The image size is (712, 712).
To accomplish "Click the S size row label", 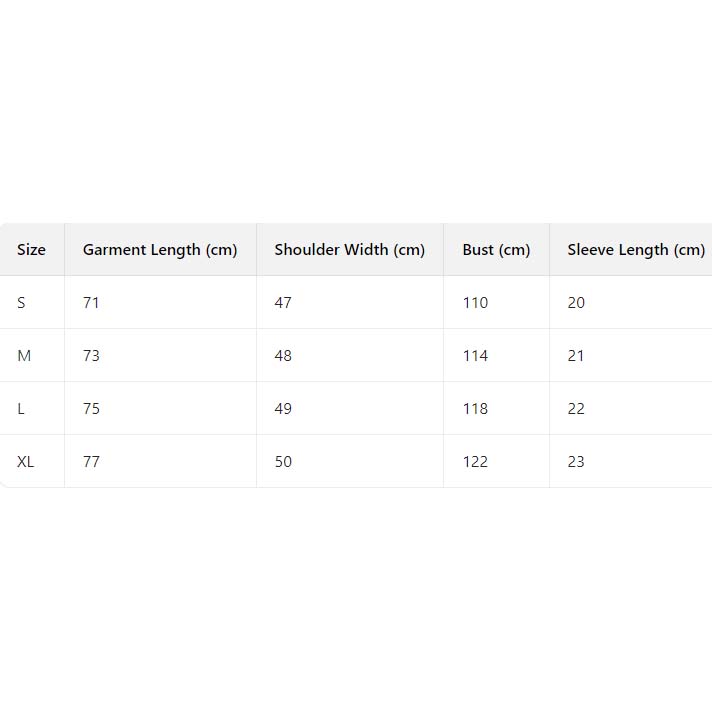I will (22, 303).
